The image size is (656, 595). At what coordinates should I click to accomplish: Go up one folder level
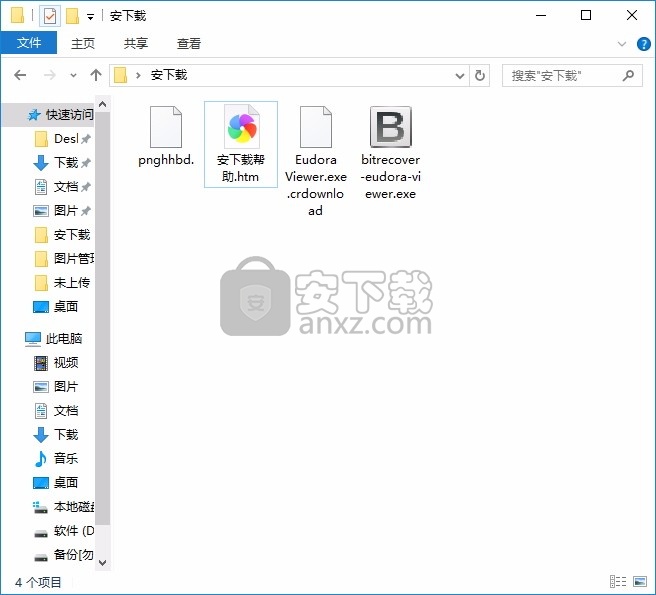point(96,75)
